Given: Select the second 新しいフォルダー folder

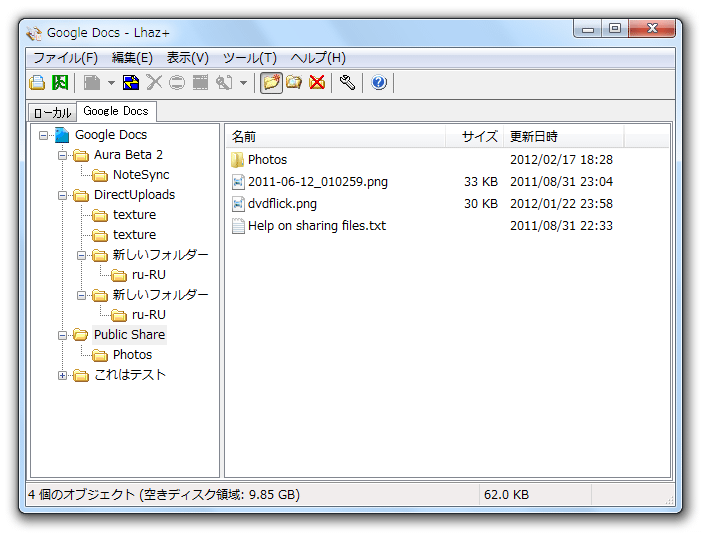Looking at the screenshot, I should tap(160, 295).
